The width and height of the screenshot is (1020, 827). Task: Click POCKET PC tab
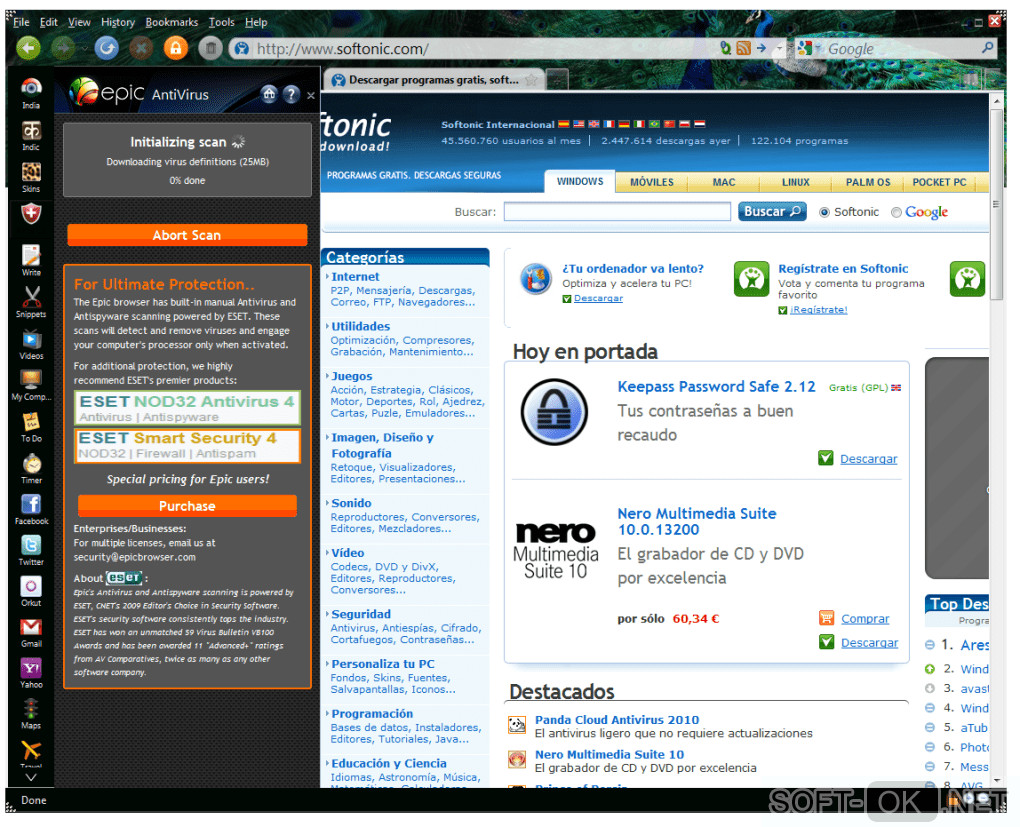click(x=939, y=182)
